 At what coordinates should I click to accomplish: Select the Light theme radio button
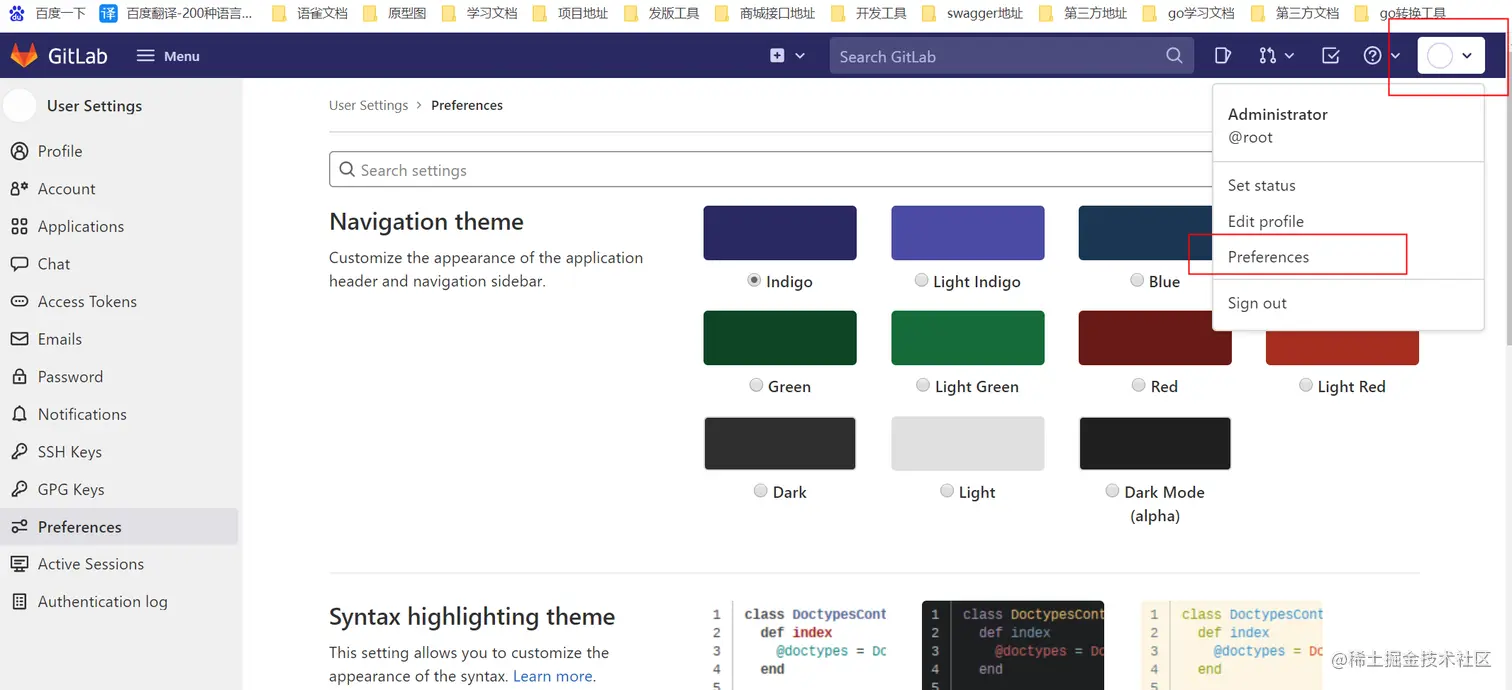tap(947, 491)
